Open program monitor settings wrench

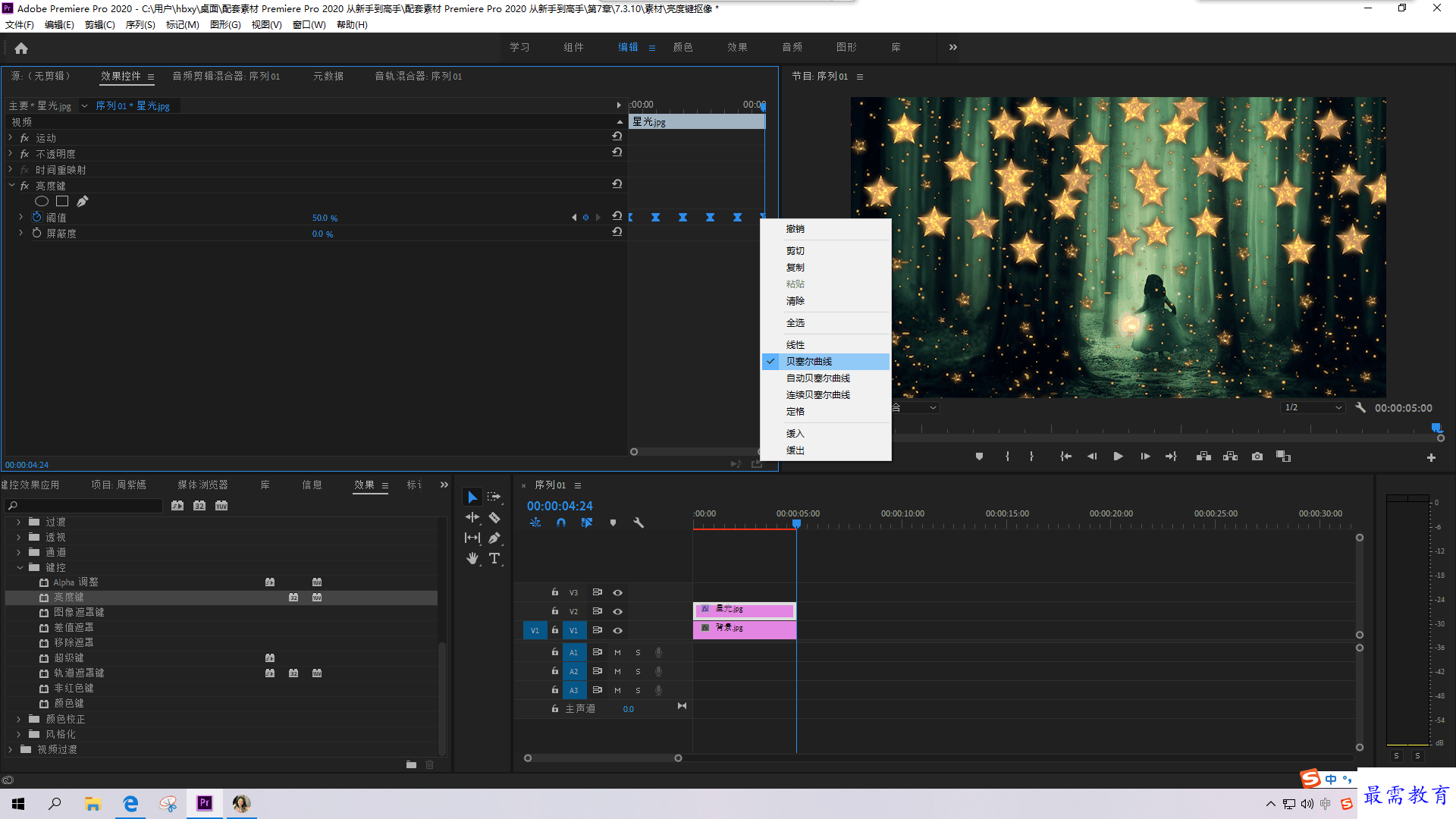point(1360,407)
